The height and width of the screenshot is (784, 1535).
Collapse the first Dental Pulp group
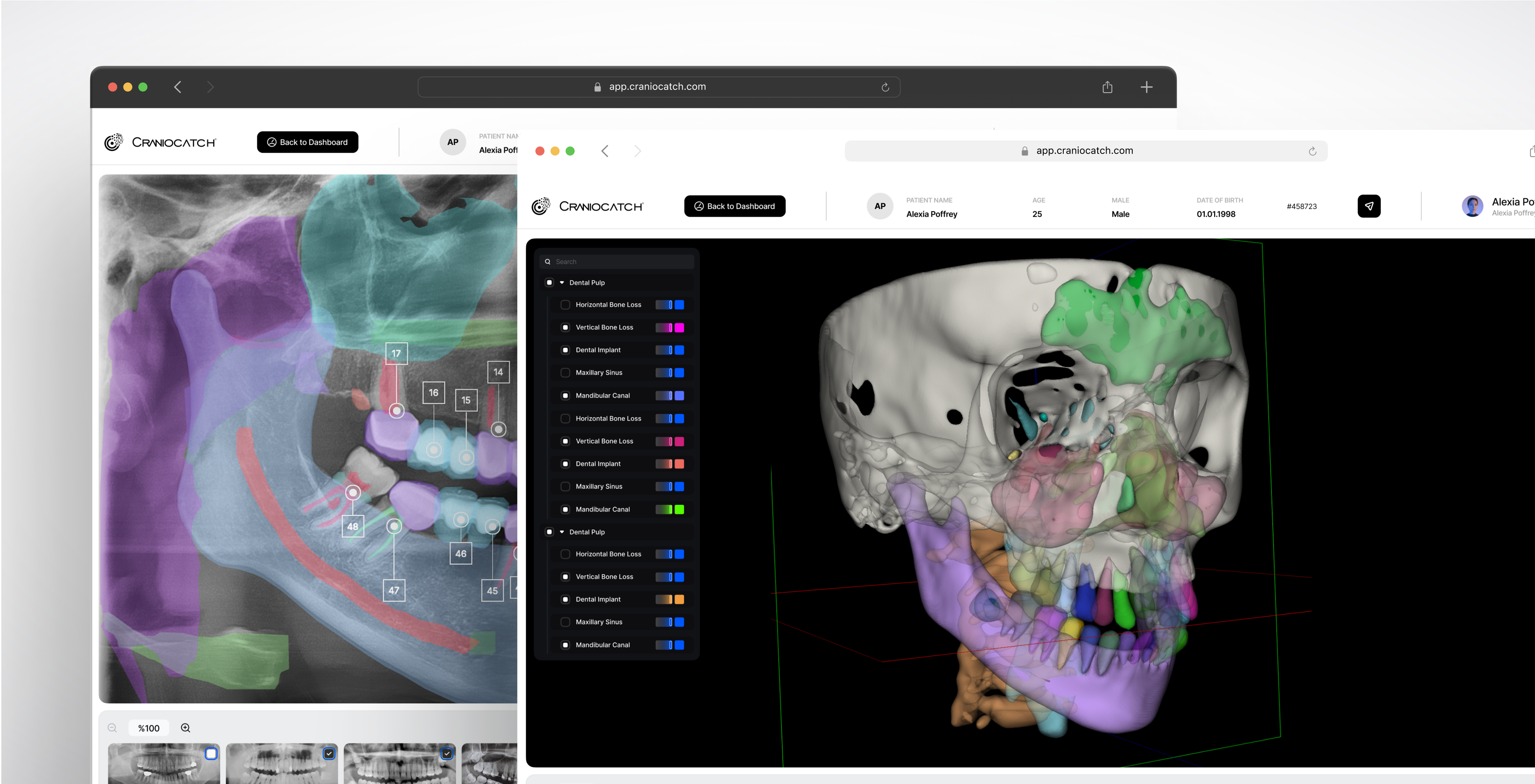coord(562,282)
